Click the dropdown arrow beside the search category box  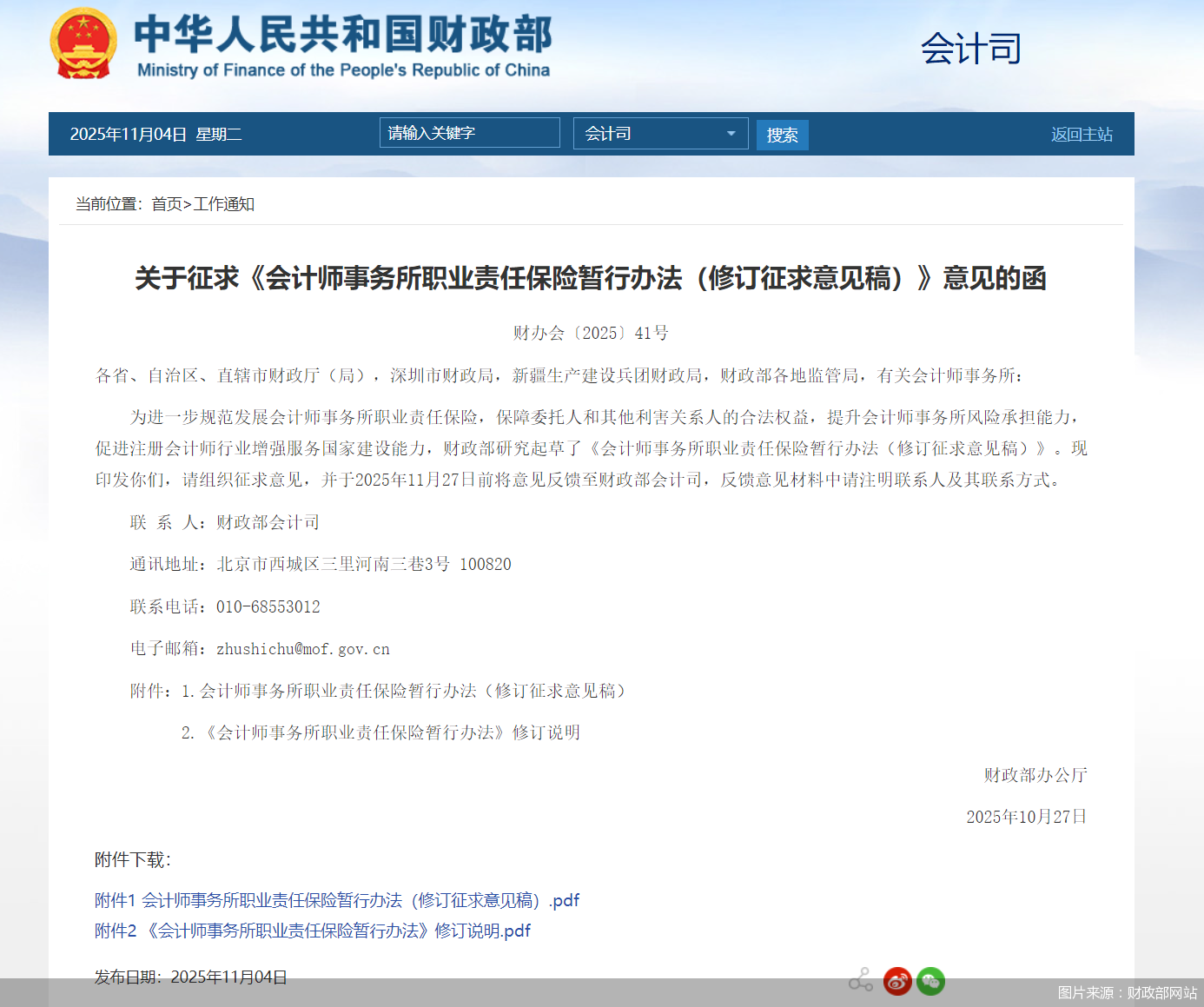coord(730,133)
